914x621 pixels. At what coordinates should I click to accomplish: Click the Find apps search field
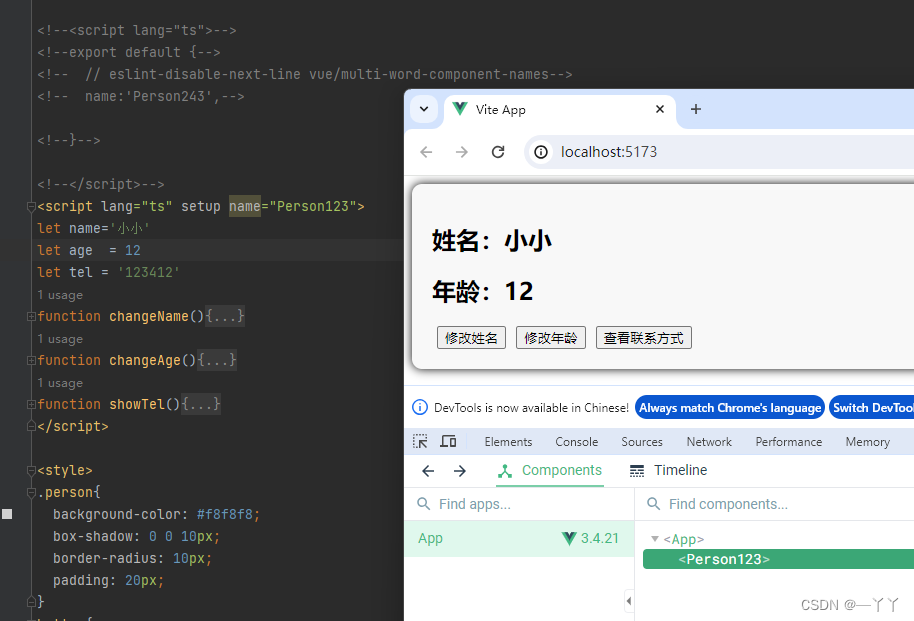[x=519, y=504]
